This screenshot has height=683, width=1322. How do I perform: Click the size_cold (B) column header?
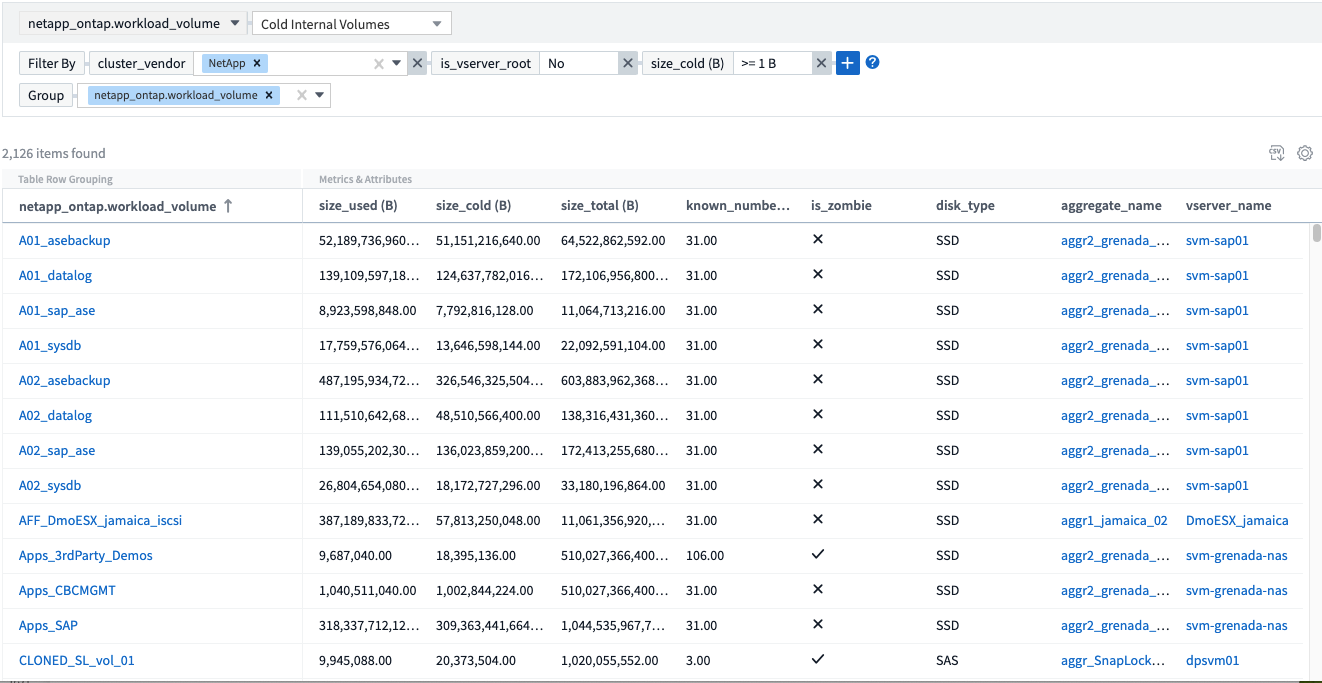[473, 206]
